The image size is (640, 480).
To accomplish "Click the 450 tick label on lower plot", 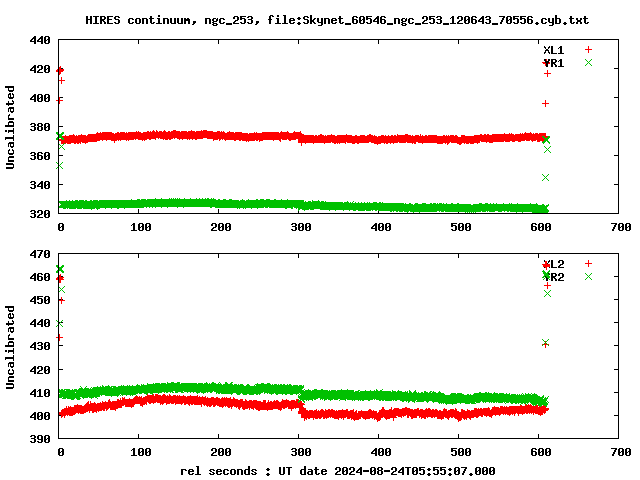I will click(x=40, y=300).
